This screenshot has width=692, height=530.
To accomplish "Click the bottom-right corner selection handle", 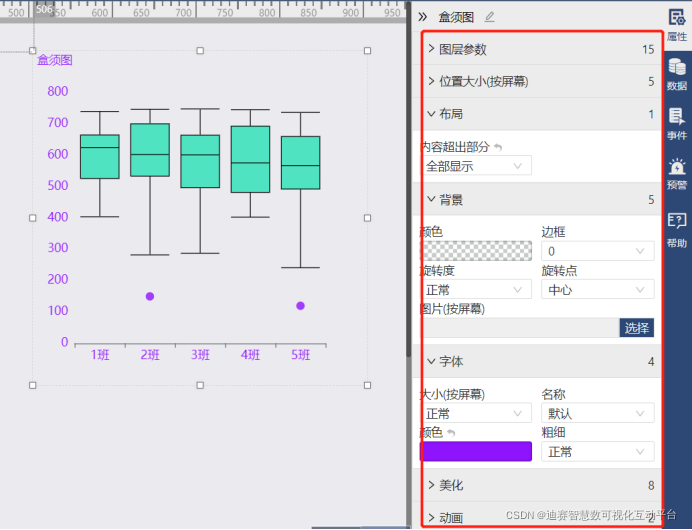I will pyautogui.click(x=367, y=385).
